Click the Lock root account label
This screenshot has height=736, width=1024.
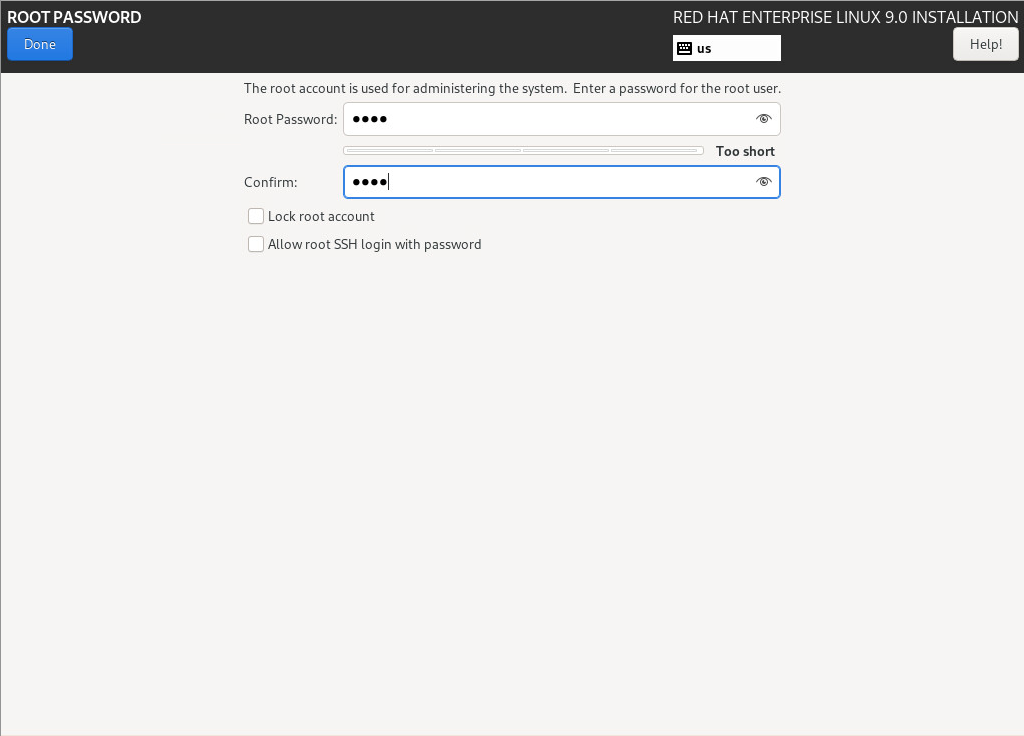[321, 216]
